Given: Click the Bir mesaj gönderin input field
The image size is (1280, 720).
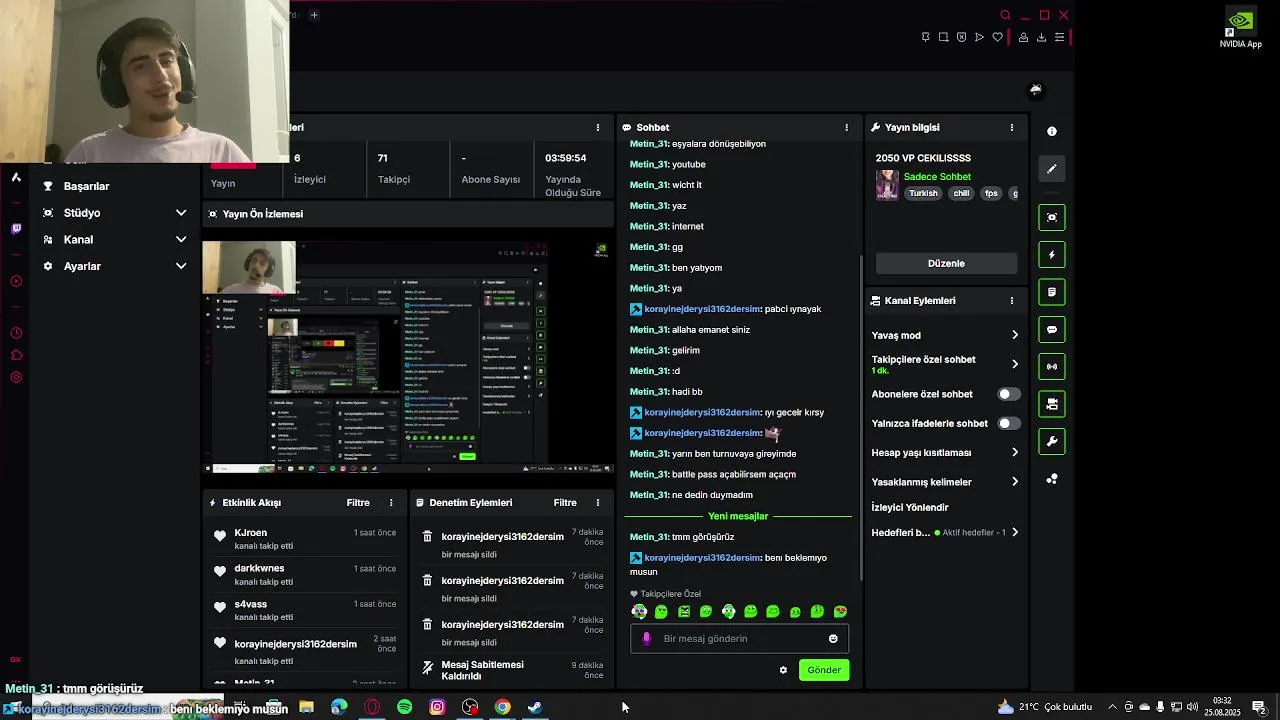Looking at the screenshot, I should tap(739, 639).
